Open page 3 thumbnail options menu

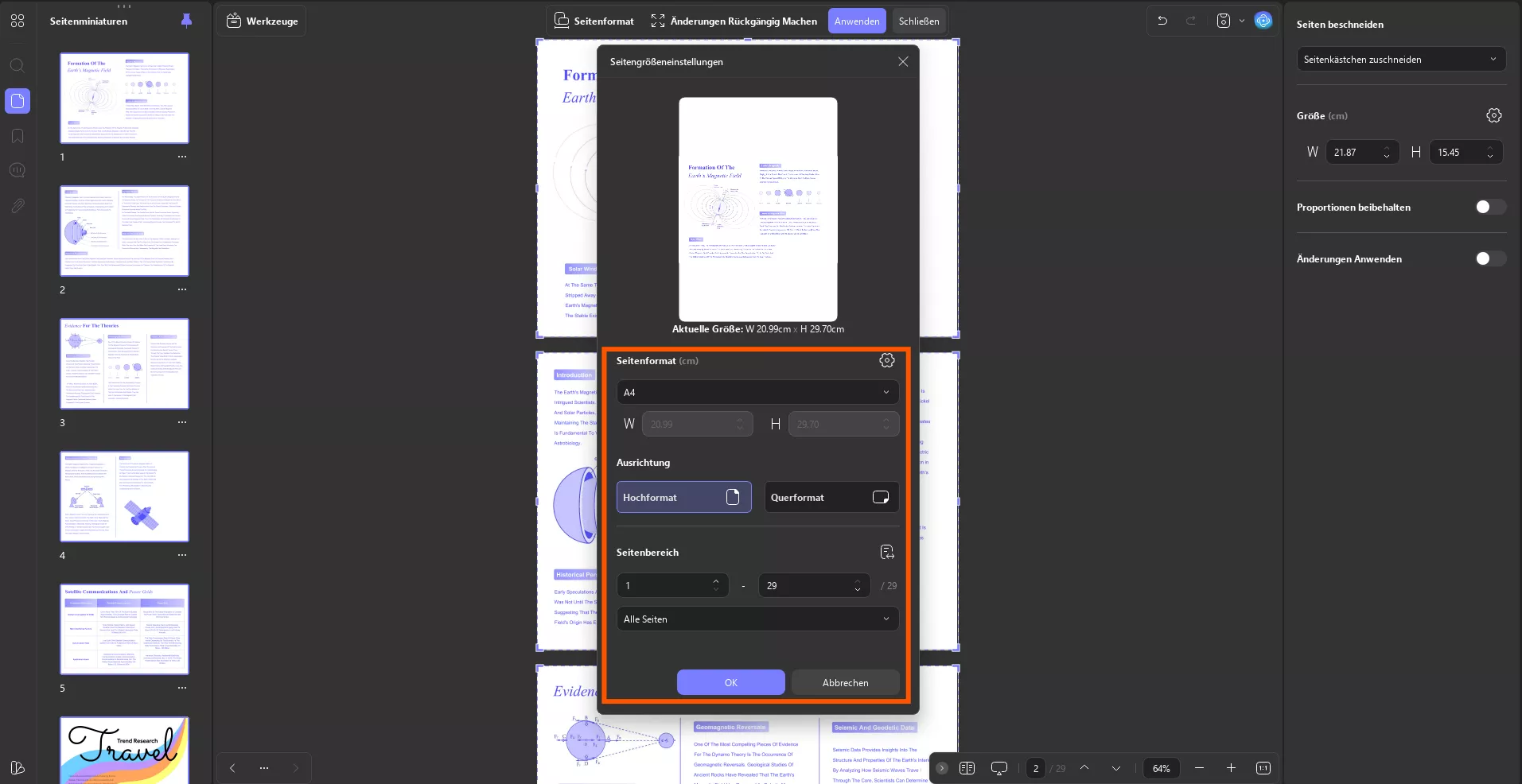pyautogui.click(x=182, y=422)
